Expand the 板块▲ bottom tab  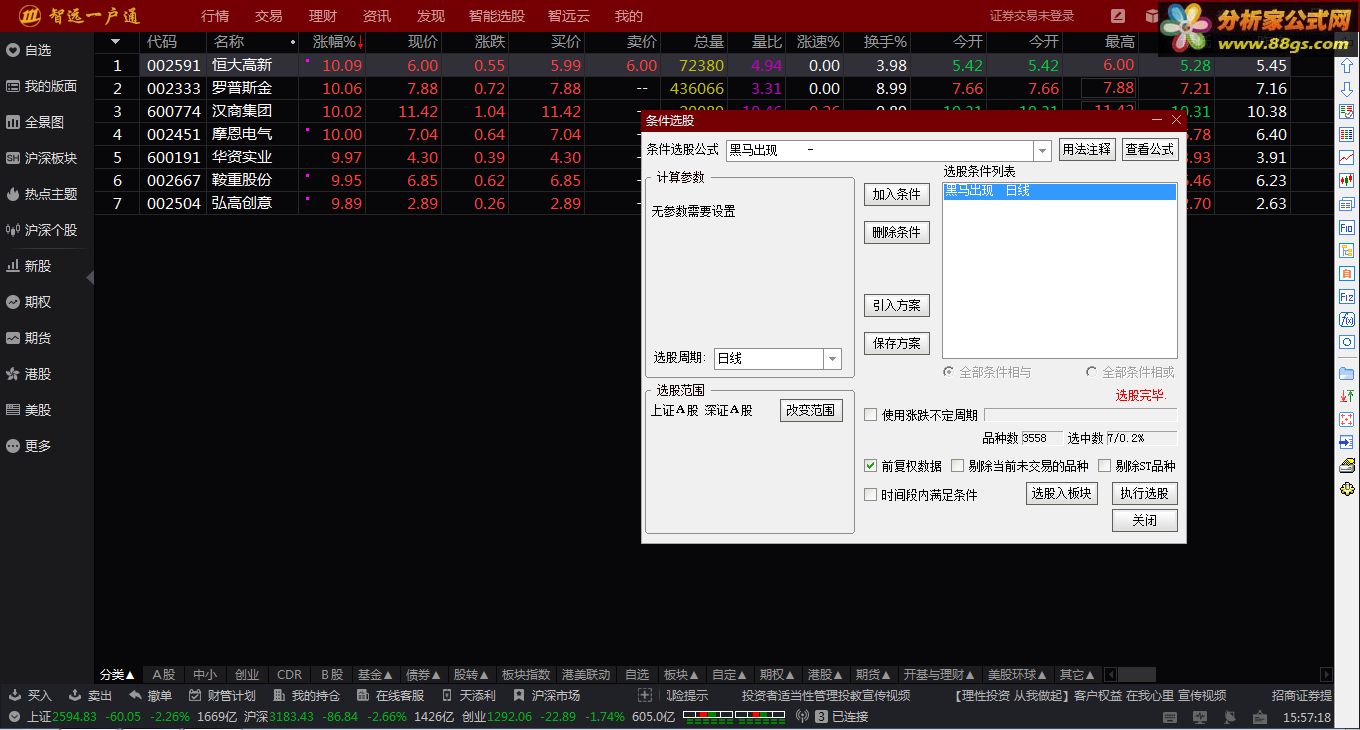682,675
